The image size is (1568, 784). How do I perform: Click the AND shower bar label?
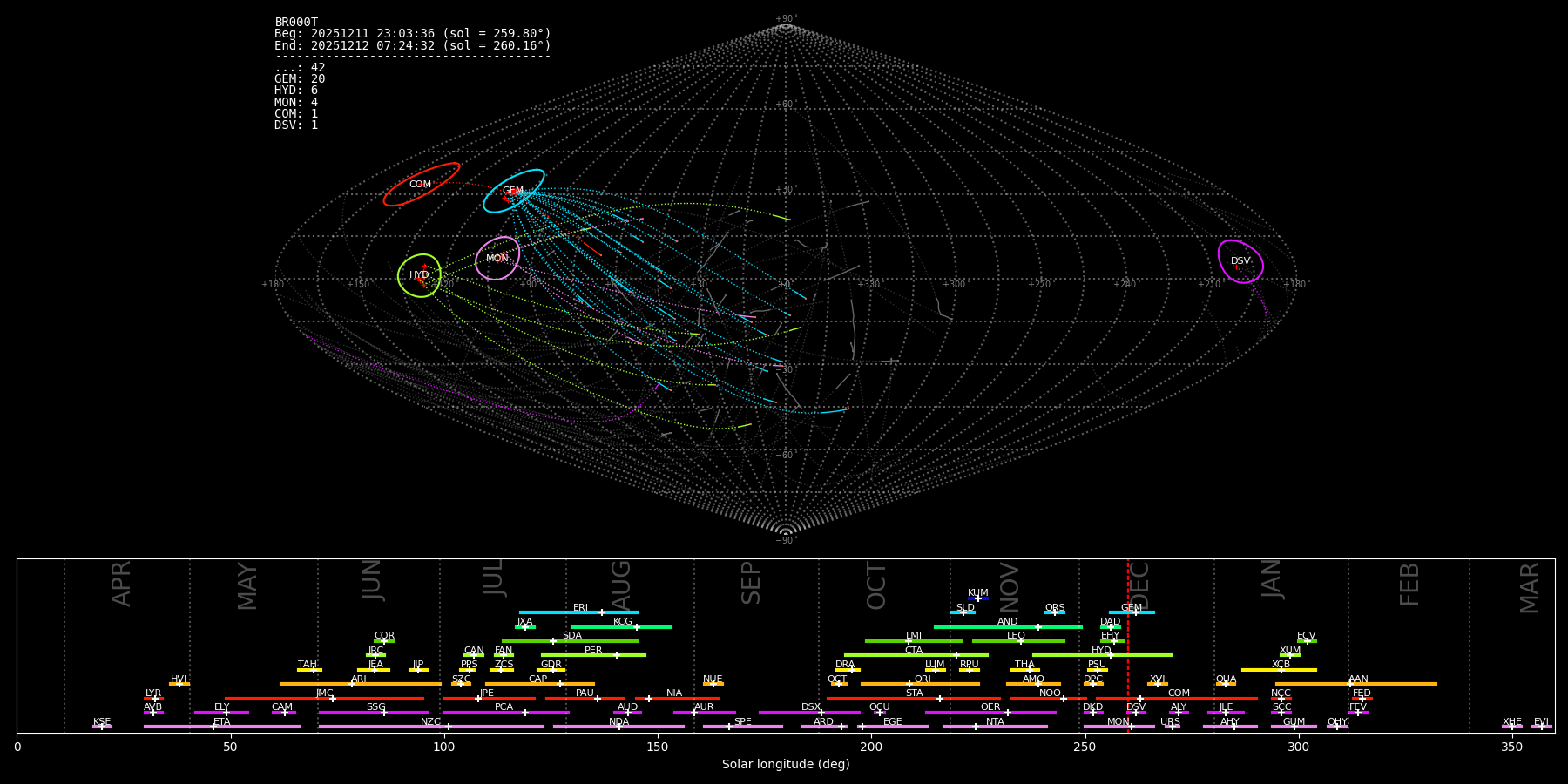(1008, 621)
